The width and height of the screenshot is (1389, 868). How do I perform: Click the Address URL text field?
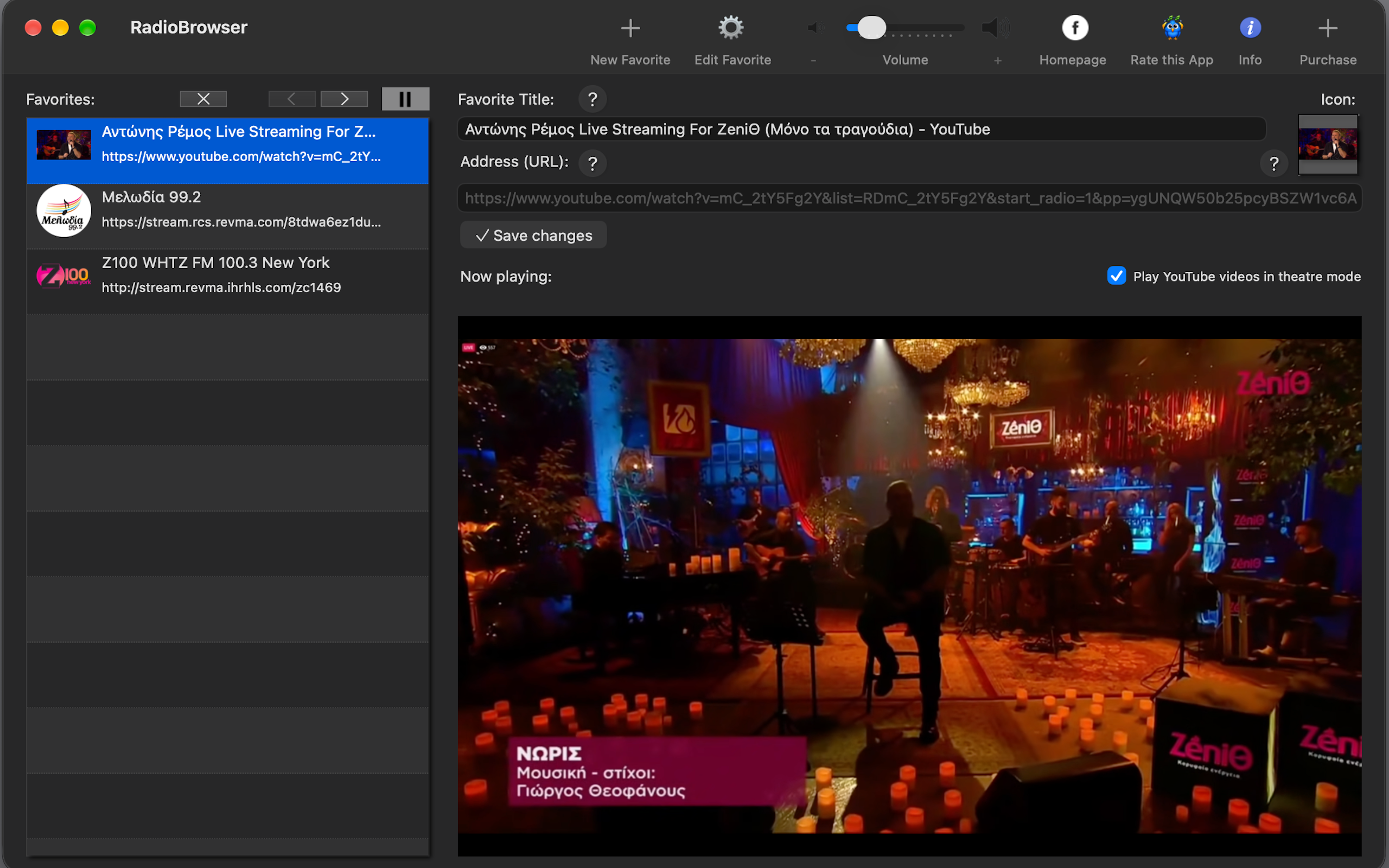910,198
